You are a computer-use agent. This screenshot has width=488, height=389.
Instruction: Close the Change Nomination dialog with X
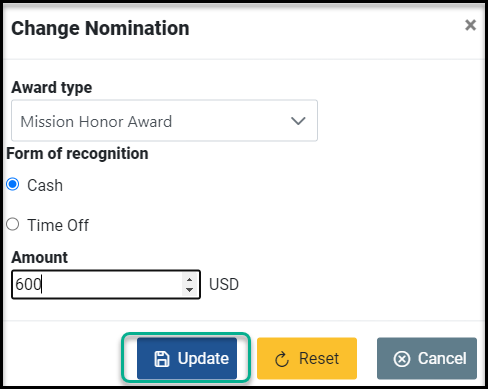pos(470,25)
